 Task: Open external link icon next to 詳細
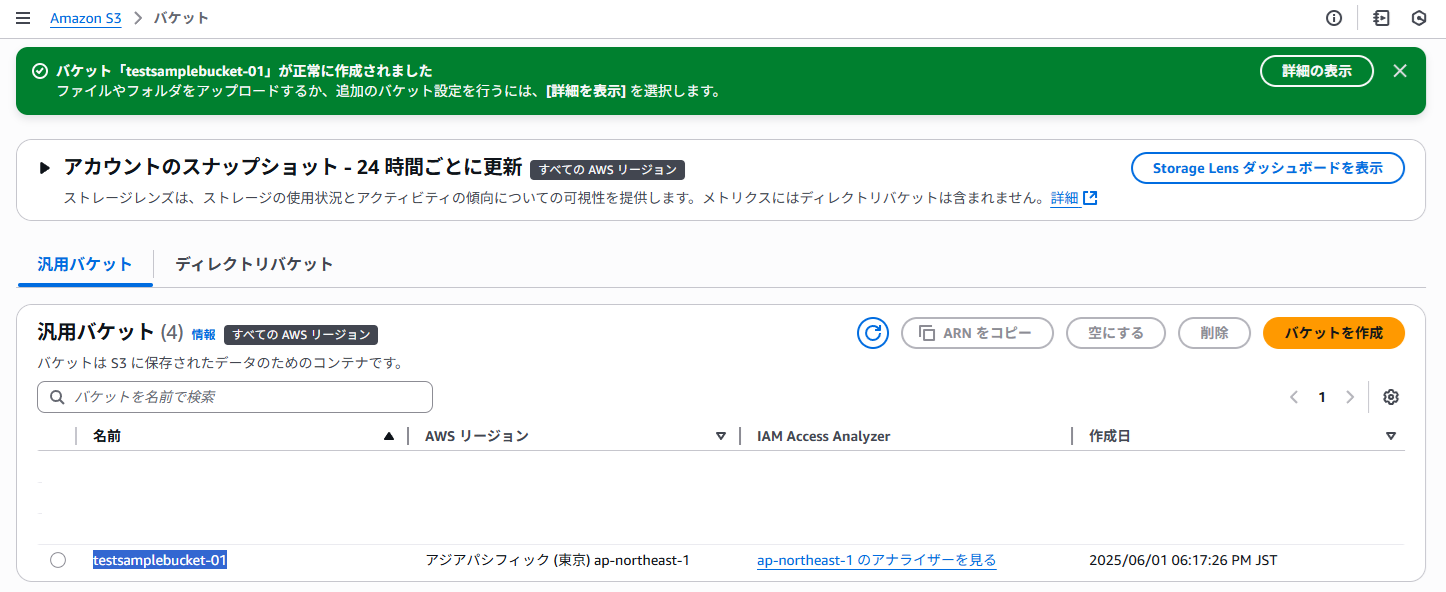coord(1090,198)
